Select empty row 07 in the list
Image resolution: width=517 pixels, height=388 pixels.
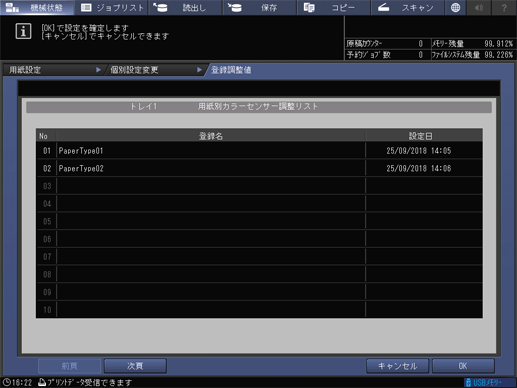259,257
